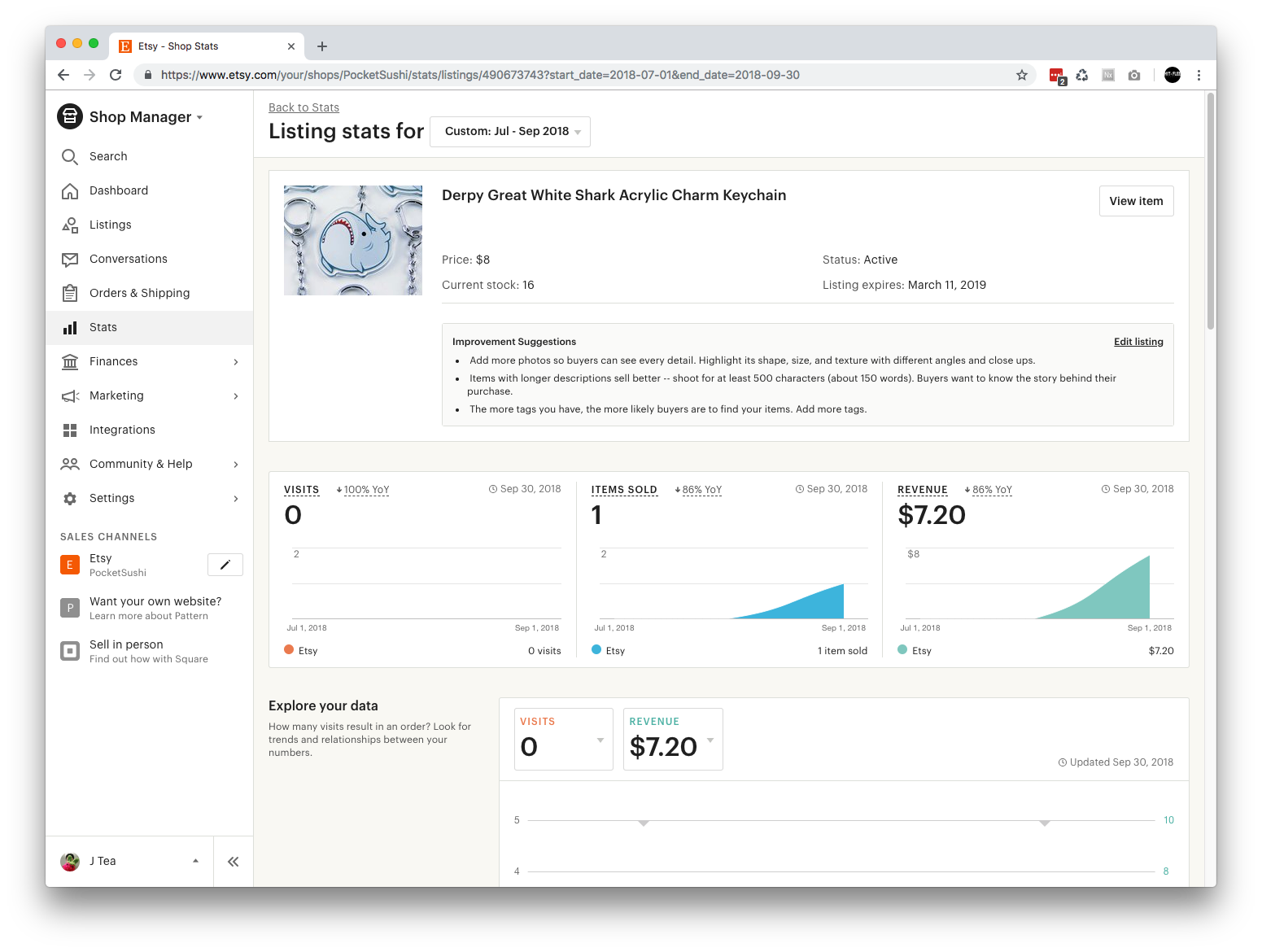The height and width of the screenshot is (952, 1262).
Task: Click the Conversations envelope icon
Action: click(70, 259)
